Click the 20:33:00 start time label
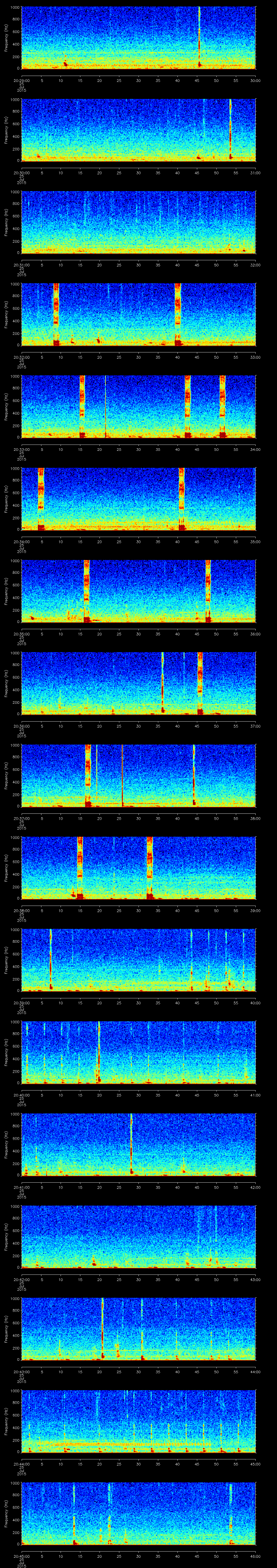This screenshot has width=277, height=1568. click(x=21, y=449)
